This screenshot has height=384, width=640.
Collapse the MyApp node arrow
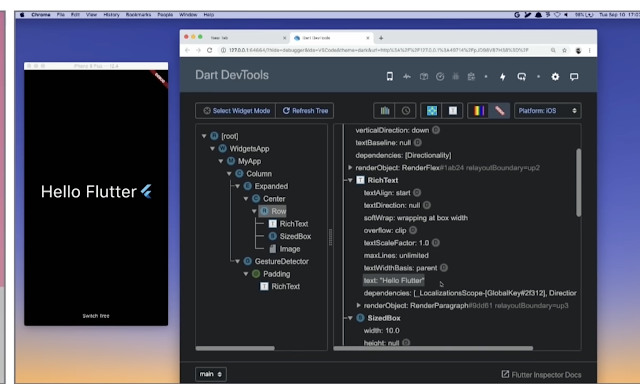(x=221, y=161)
